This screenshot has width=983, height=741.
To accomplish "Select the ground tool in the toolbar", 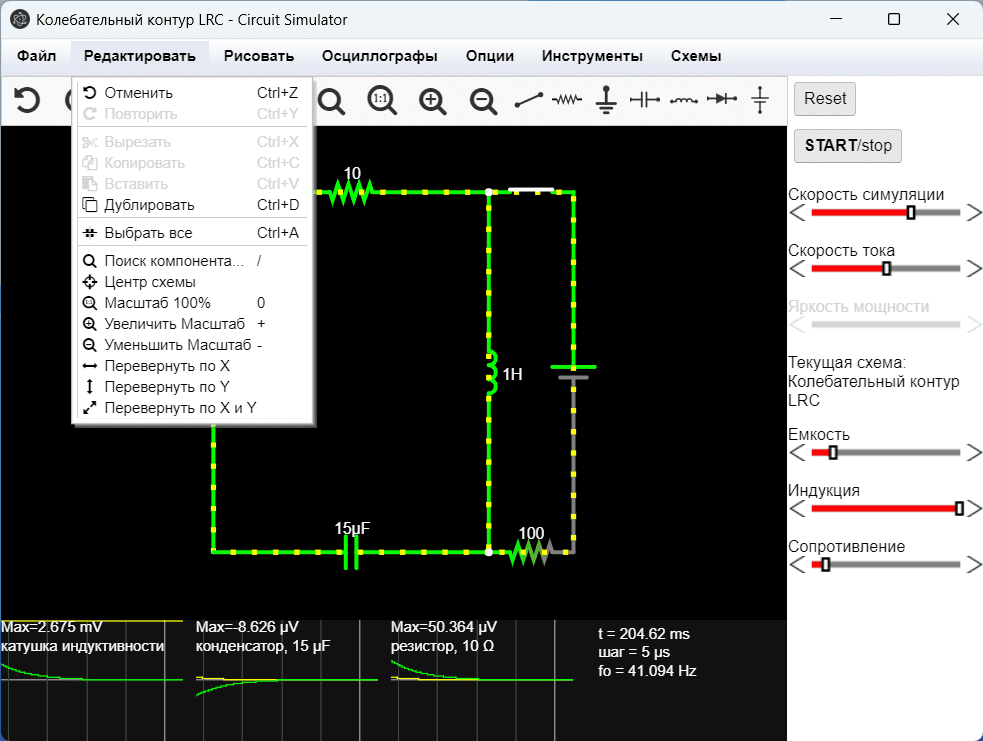I will pos(606,100).
